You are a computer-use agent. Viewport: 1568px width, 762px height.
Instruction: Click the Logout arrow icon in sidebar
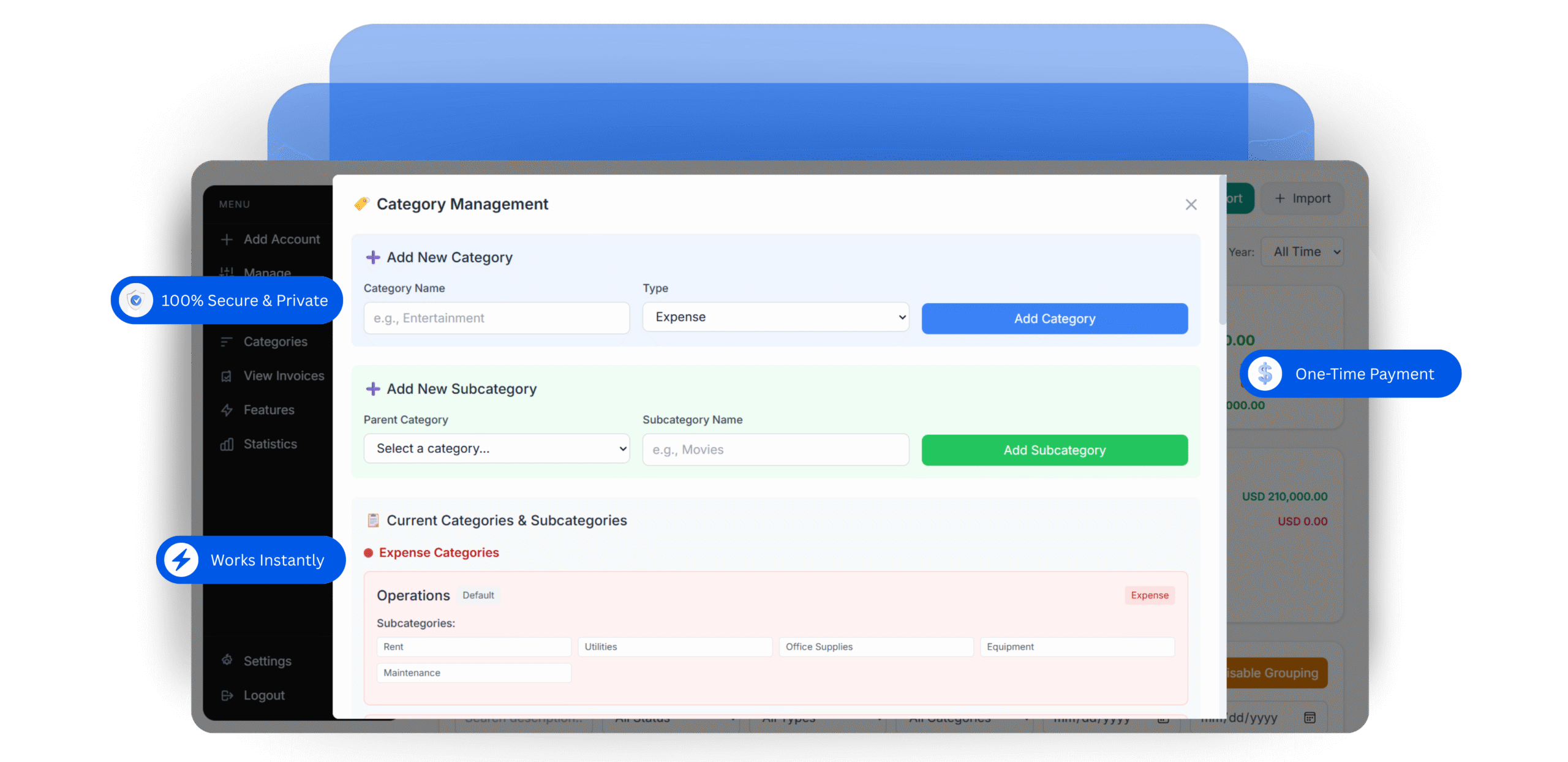click(227, 695)
